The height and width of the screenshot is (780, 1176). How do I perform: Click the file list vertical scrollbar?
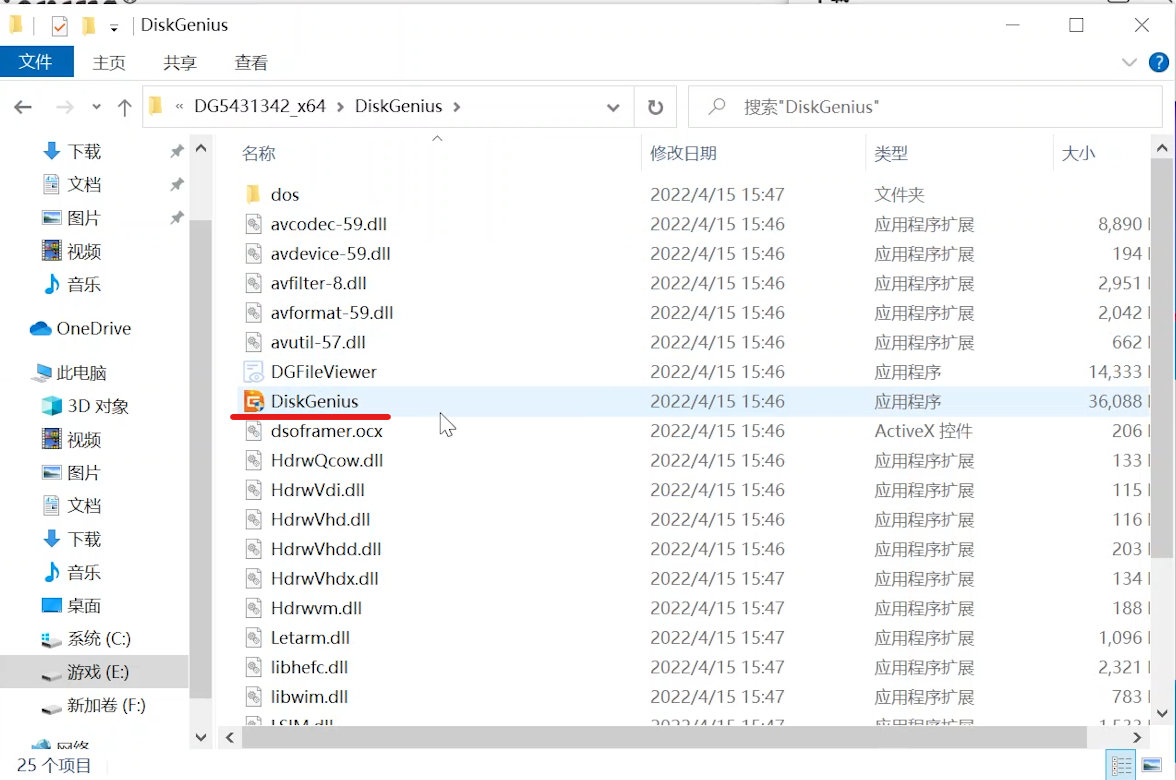[1162, 358]
